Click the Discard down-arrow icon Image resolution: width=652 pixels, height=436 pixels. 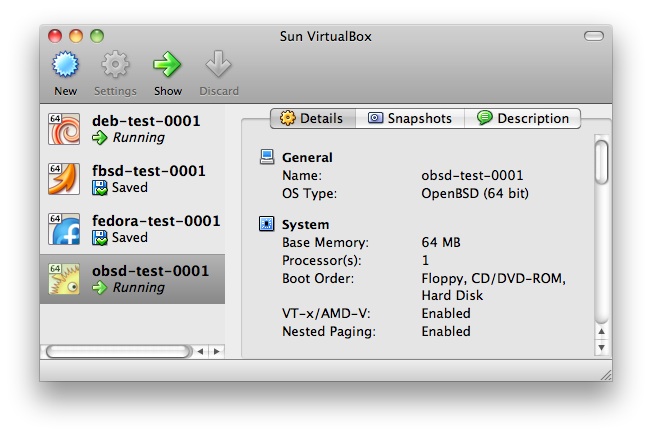[218, 64]
